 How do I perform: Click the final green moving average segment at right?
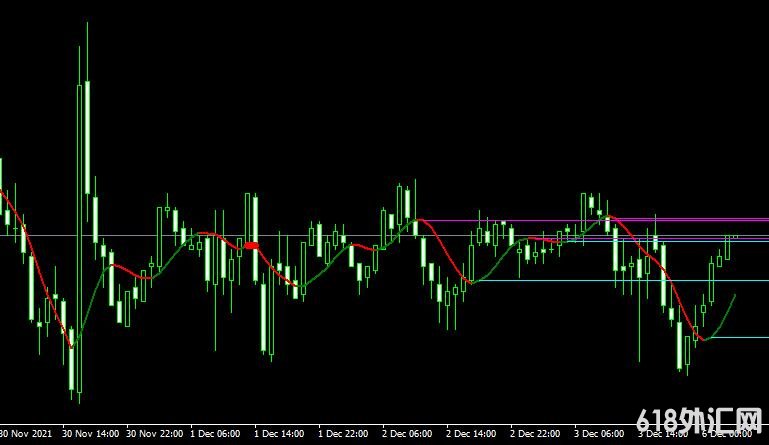(724, 312)
